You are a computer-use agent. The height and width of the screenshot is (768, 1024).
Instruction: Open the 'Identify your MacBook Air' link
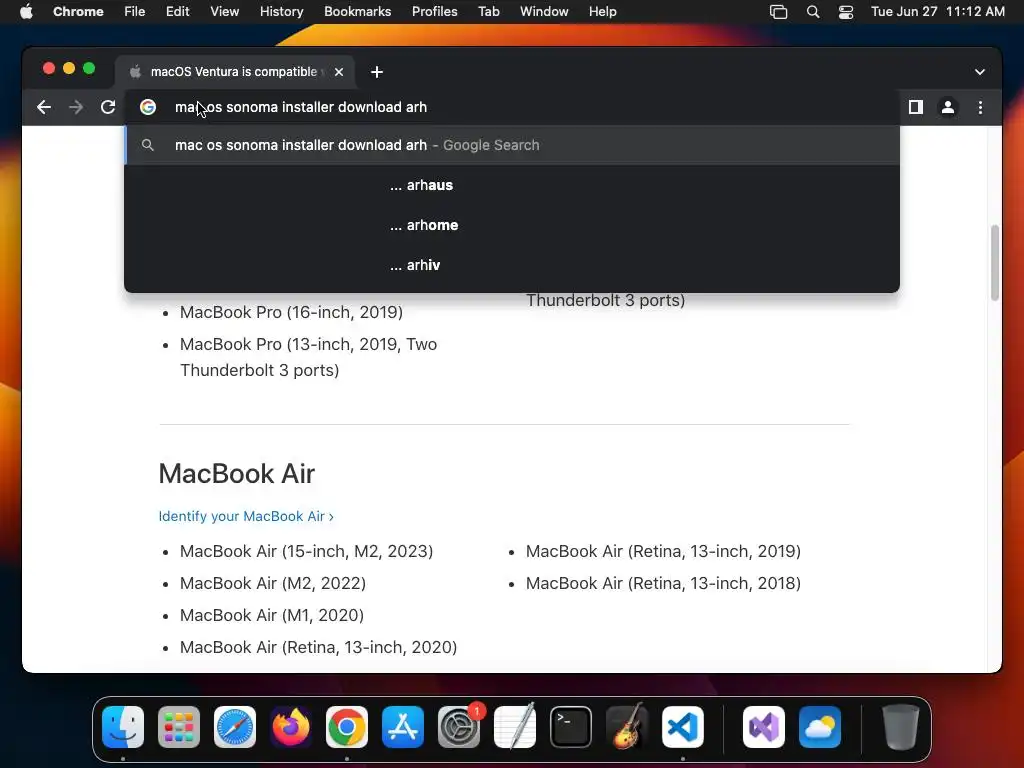click(246, 516)
